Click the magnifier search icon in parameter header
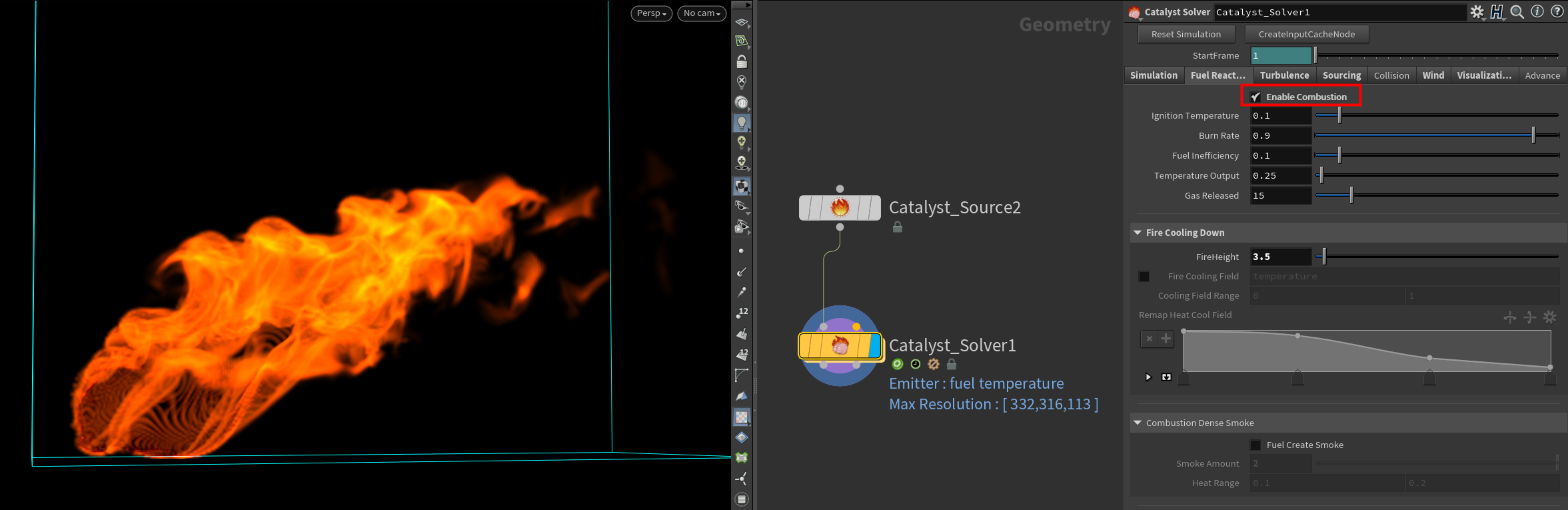This screenshot has width=1568, height=510. (1517, 12)
